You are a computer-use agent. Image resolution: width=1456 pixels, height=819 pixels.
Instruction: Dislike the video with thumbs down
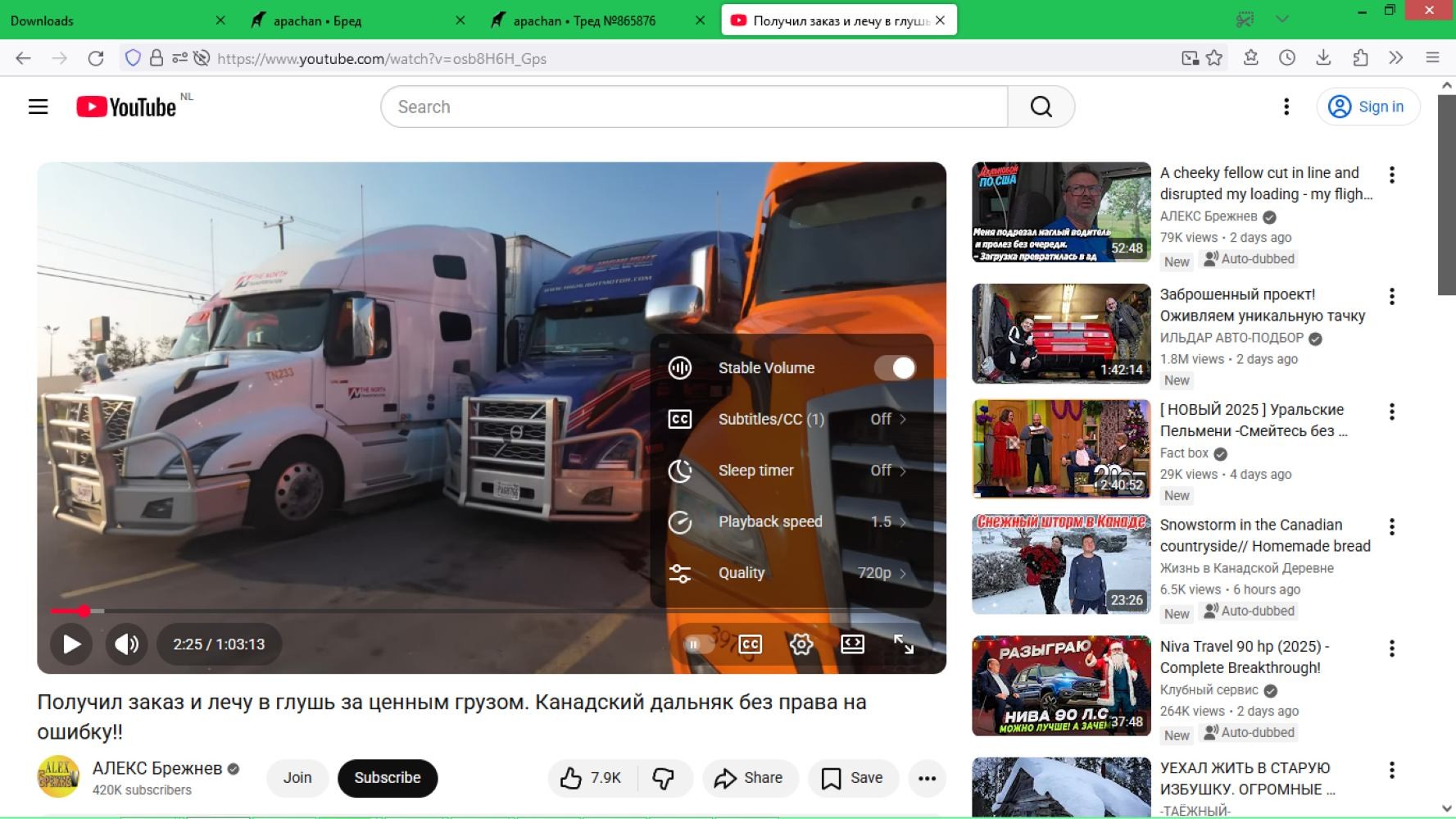[x=664, y=778]
